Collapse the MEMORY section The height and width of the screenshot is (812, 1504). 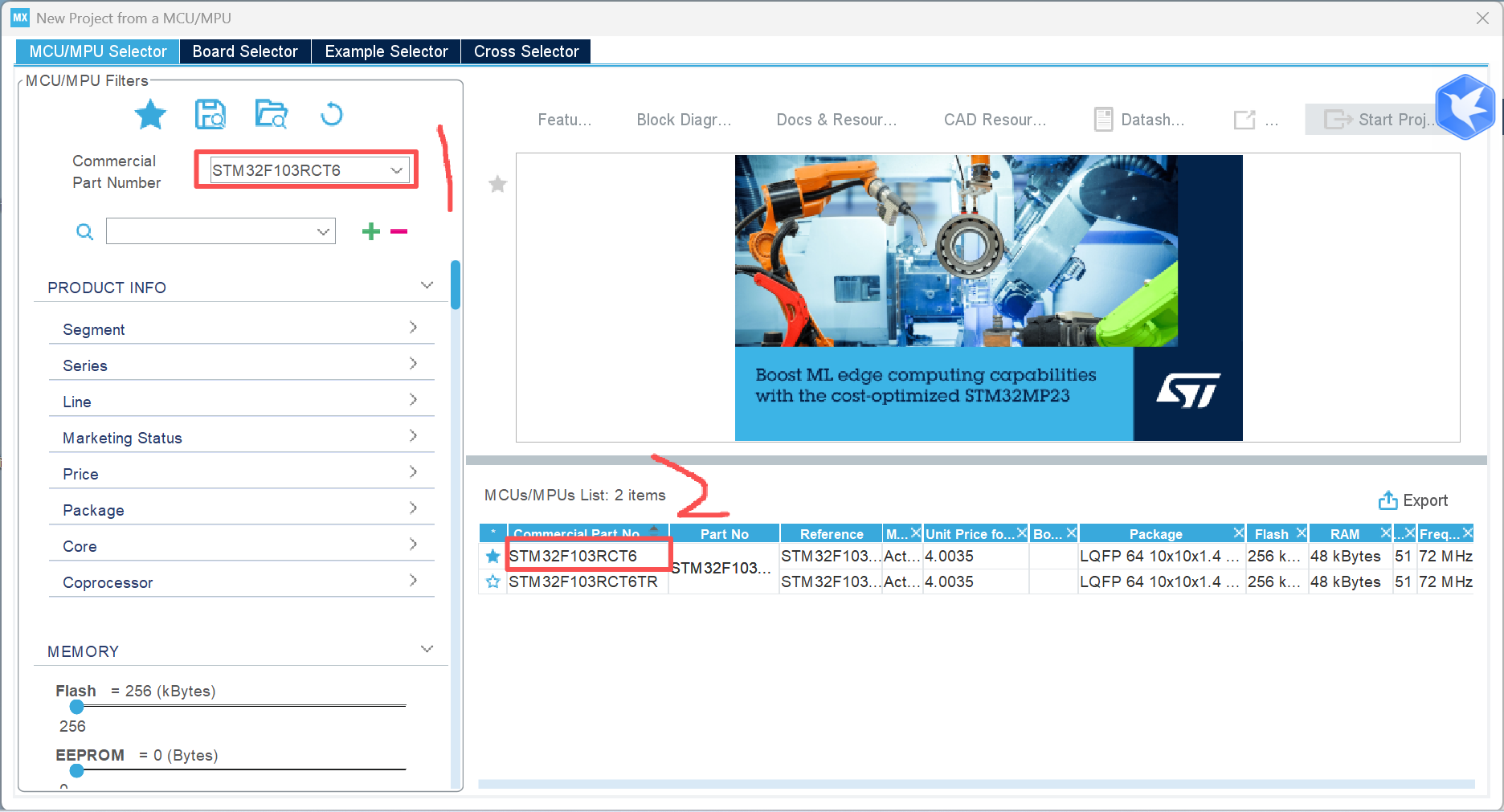pyautogui.click(x=427, y=650)
